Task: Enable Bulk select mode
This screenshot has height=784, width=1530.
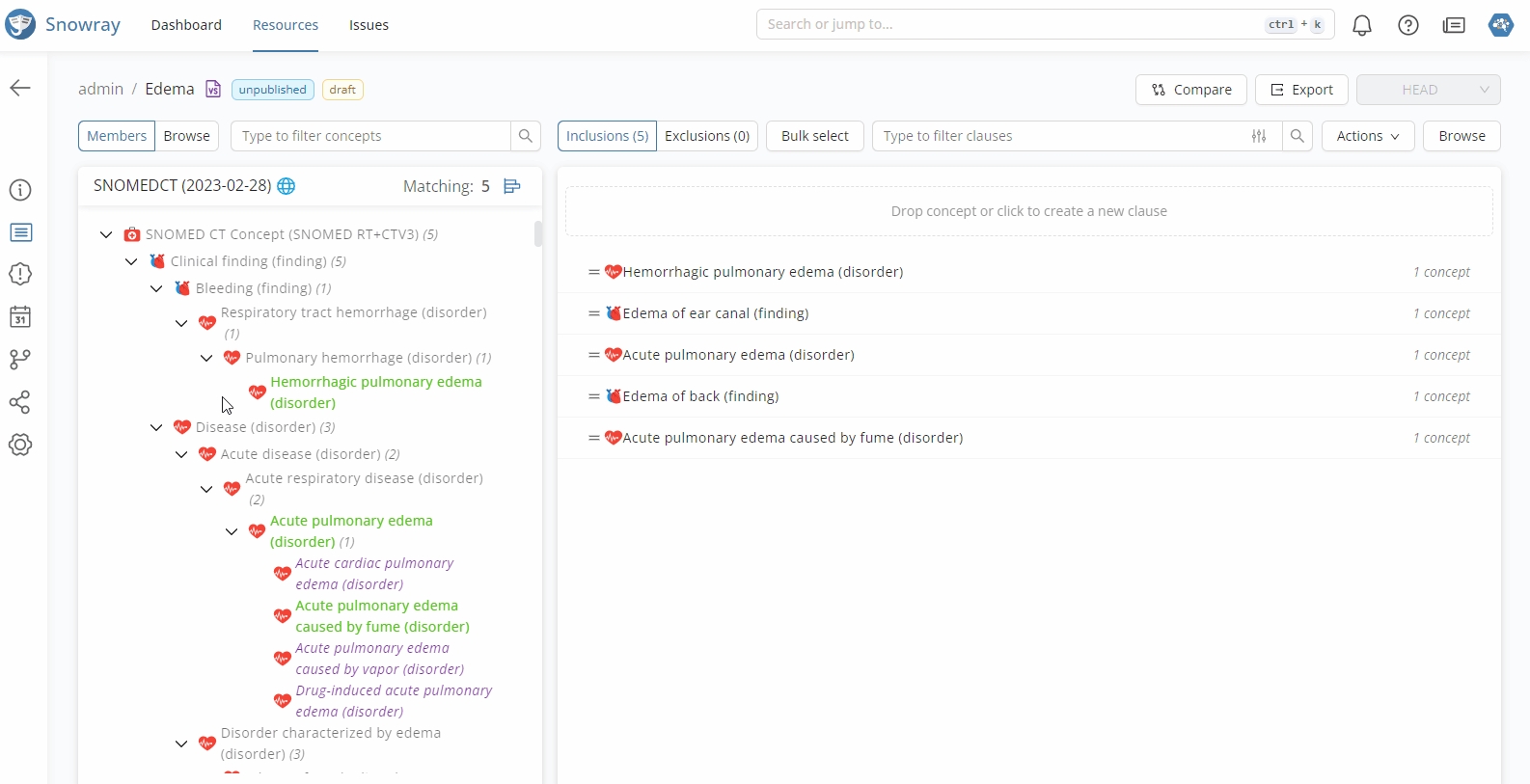Action: (814, 136)
